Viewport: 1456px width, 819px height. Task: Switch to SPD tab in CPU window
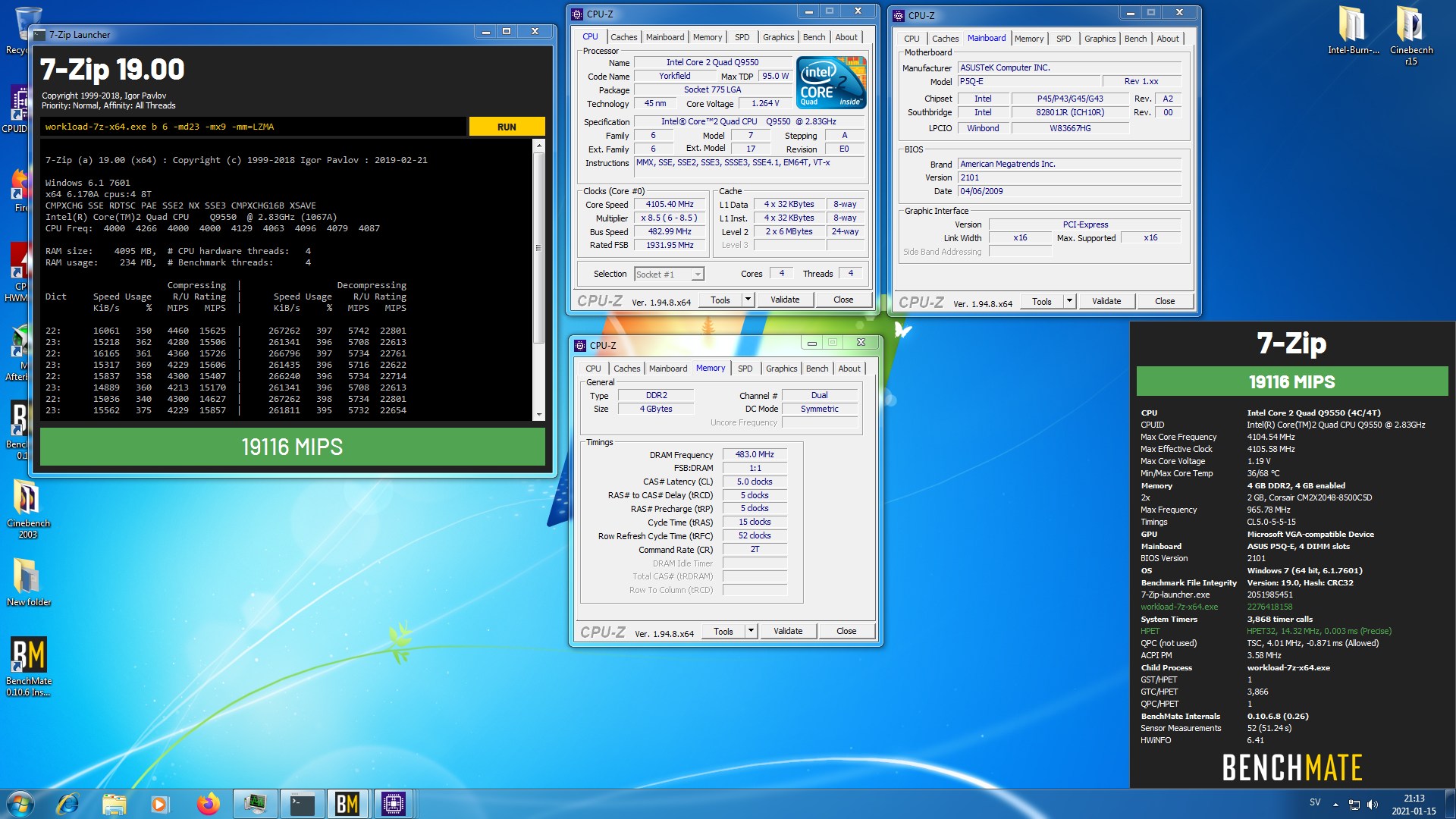point(742,37)
